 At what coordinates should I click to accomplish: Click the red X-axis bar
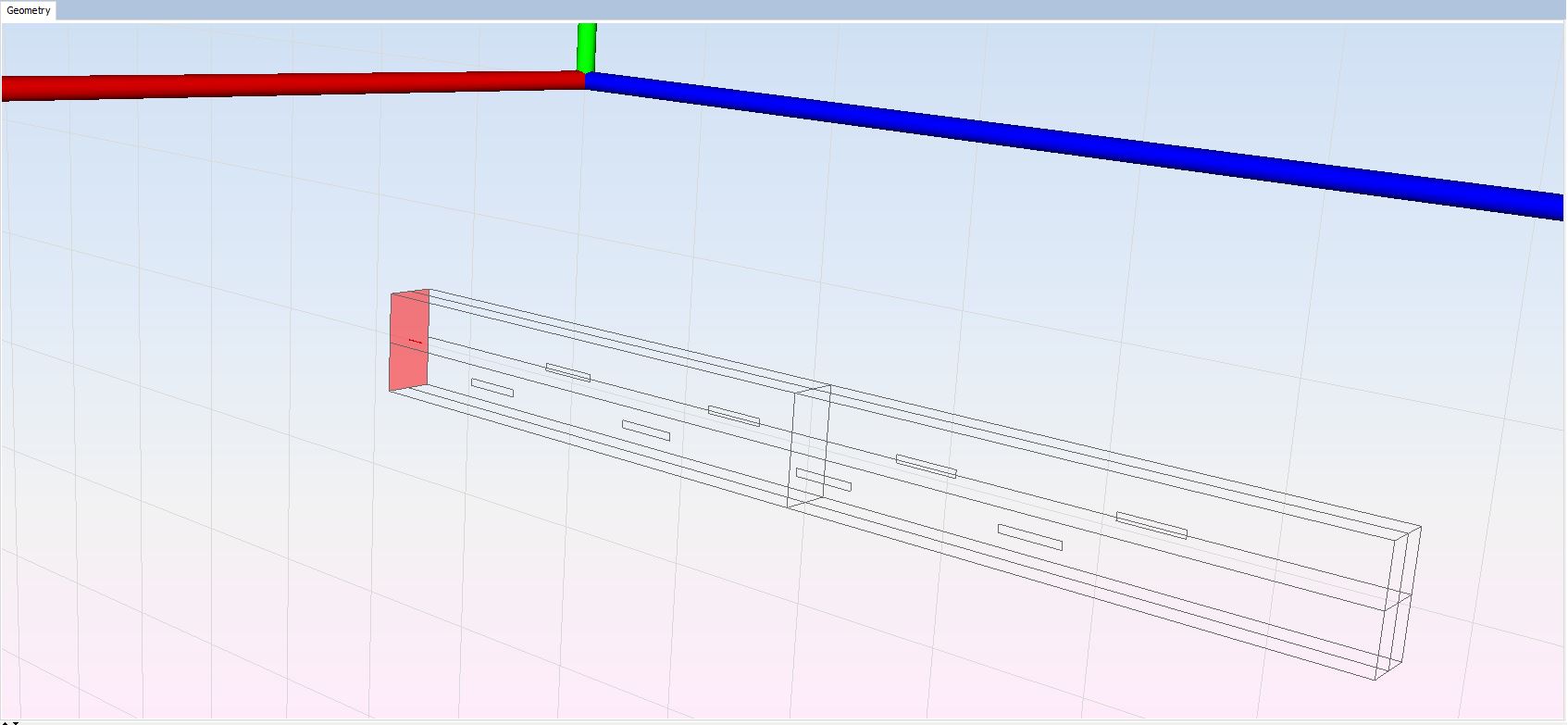(x=278, y=84)
